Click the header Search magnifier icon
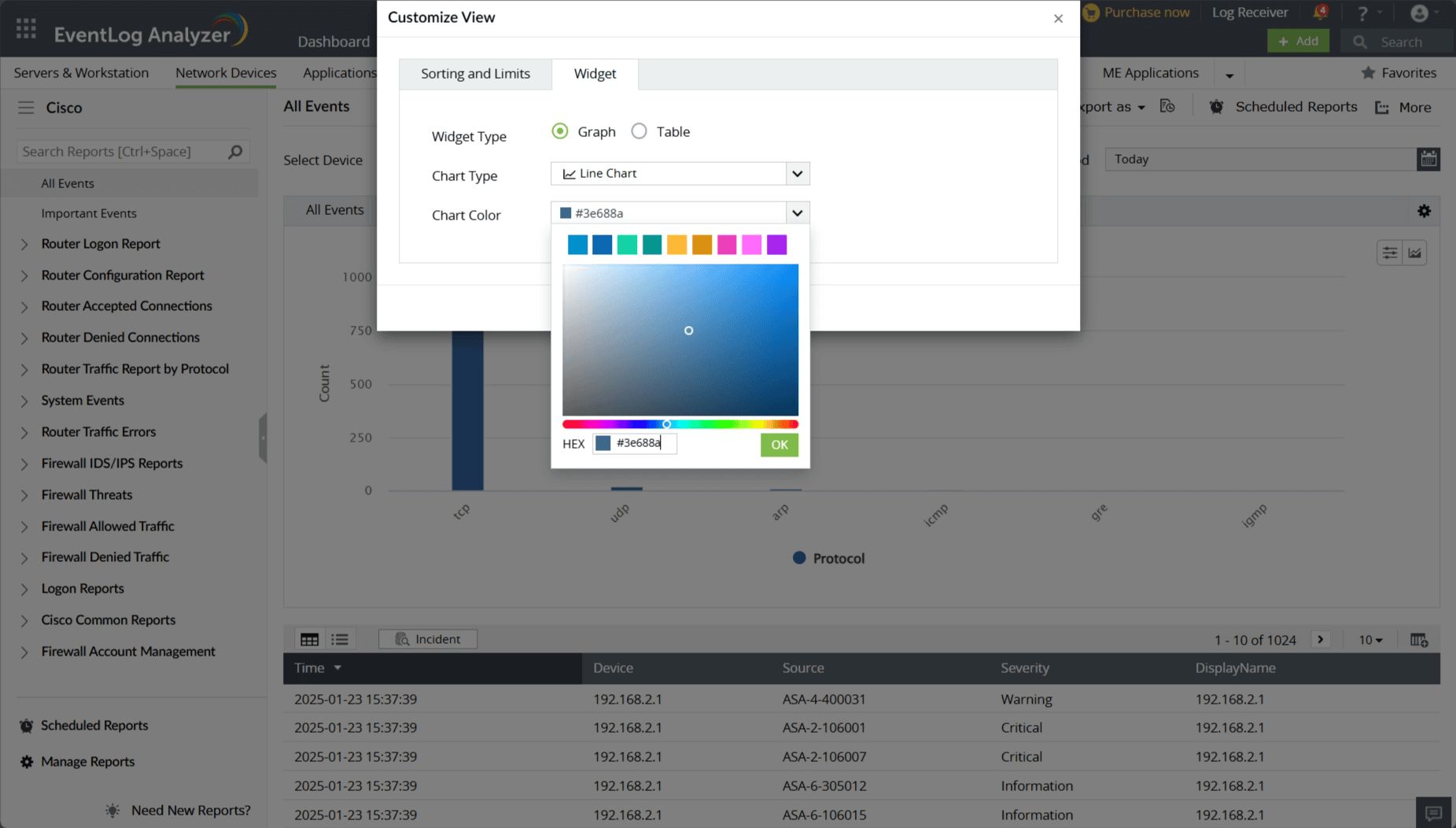 point(1359,42)
